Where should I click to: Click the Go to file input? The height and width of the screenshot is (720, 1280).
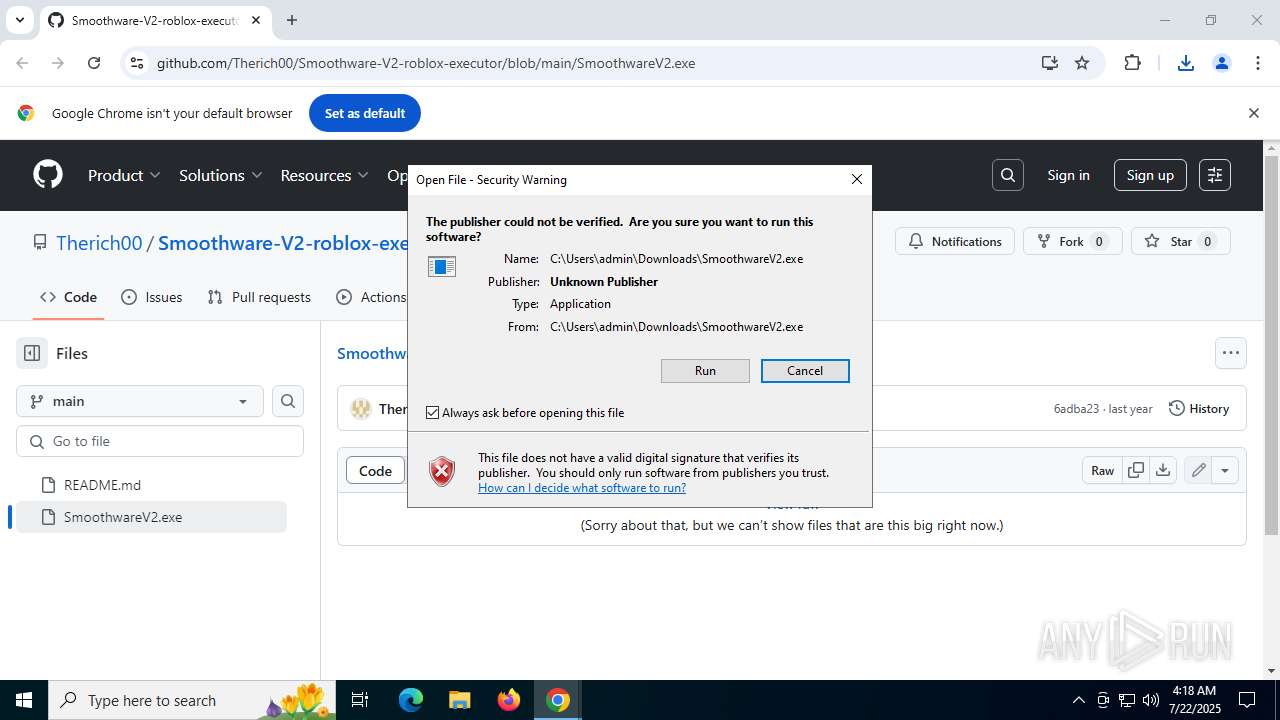(x=160, y=441)
